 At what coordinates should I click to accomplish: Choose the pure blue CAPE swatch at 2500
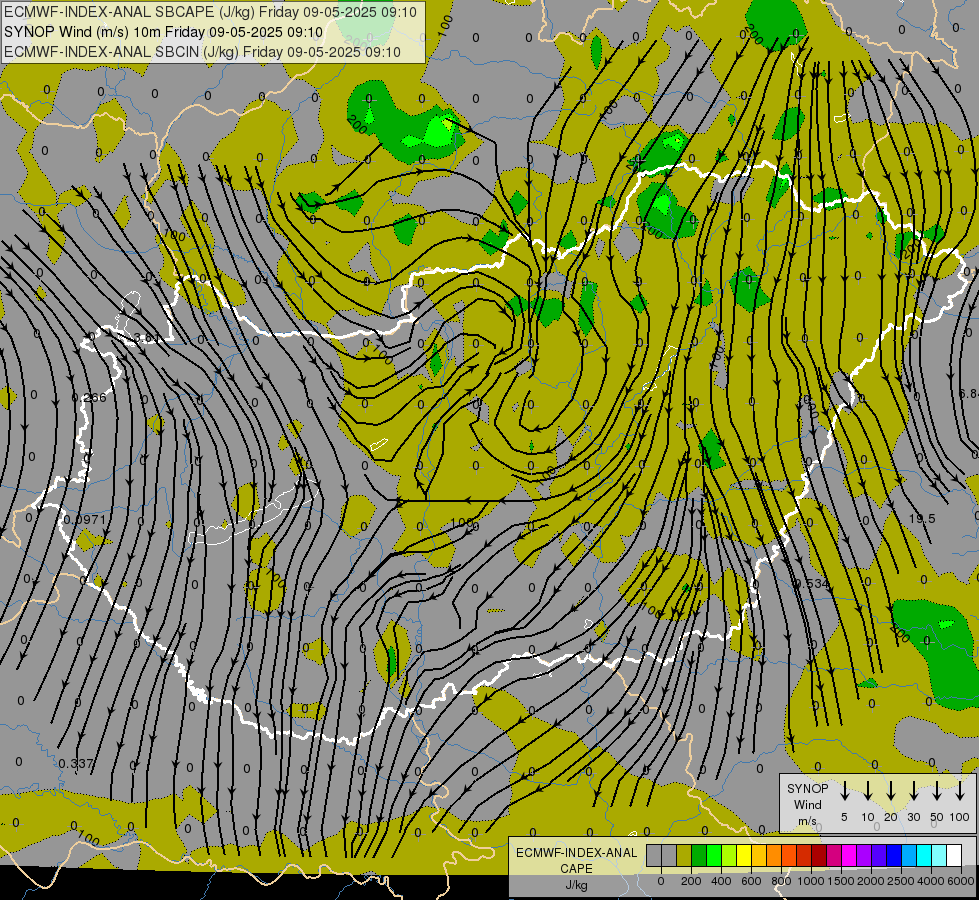(893, 855)
